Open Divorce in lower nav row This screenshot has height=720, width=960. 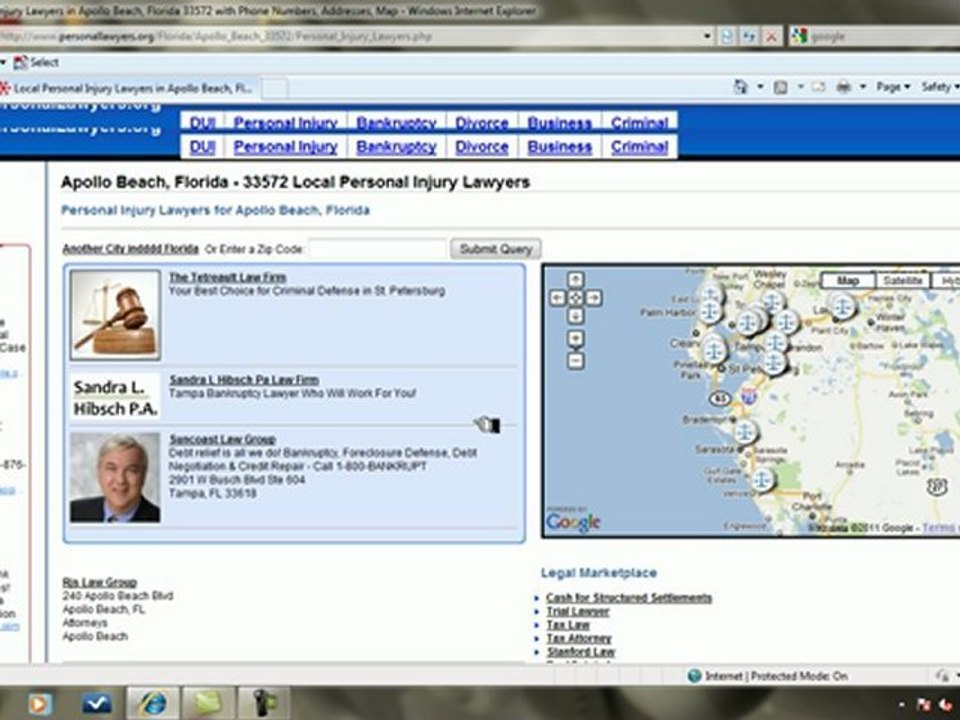pos(482,147)
